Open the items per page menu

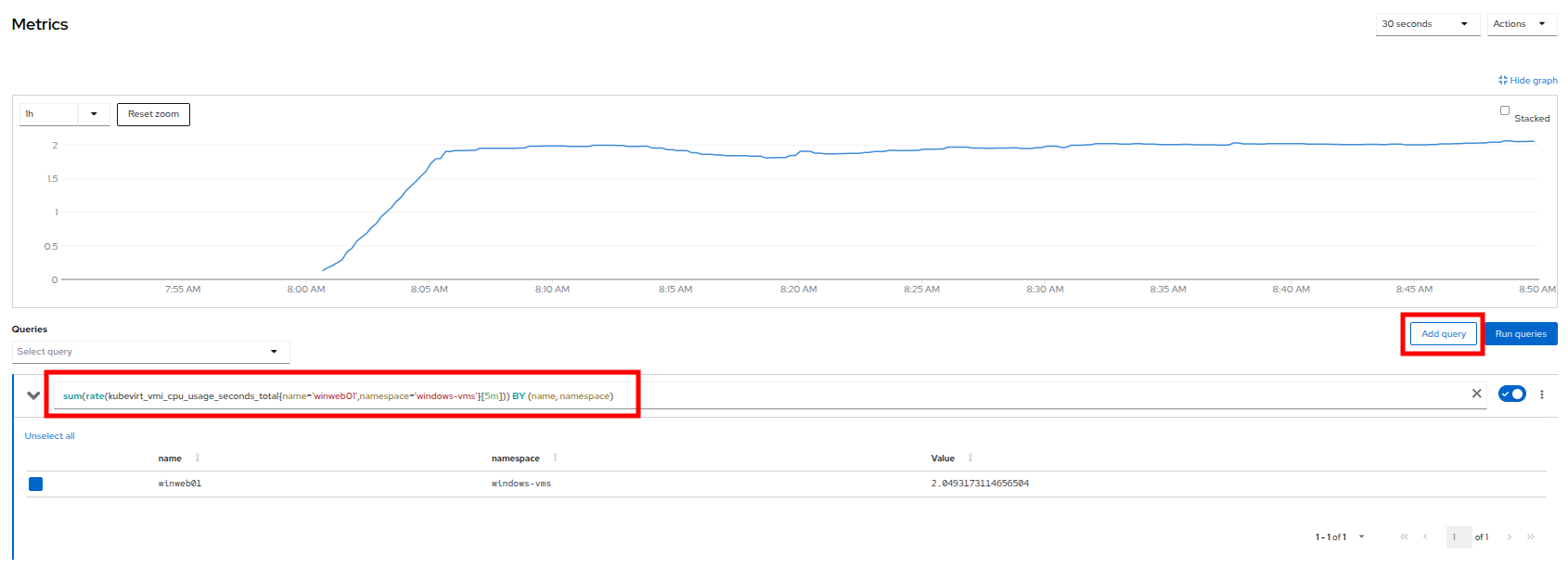click(1340, 537)
